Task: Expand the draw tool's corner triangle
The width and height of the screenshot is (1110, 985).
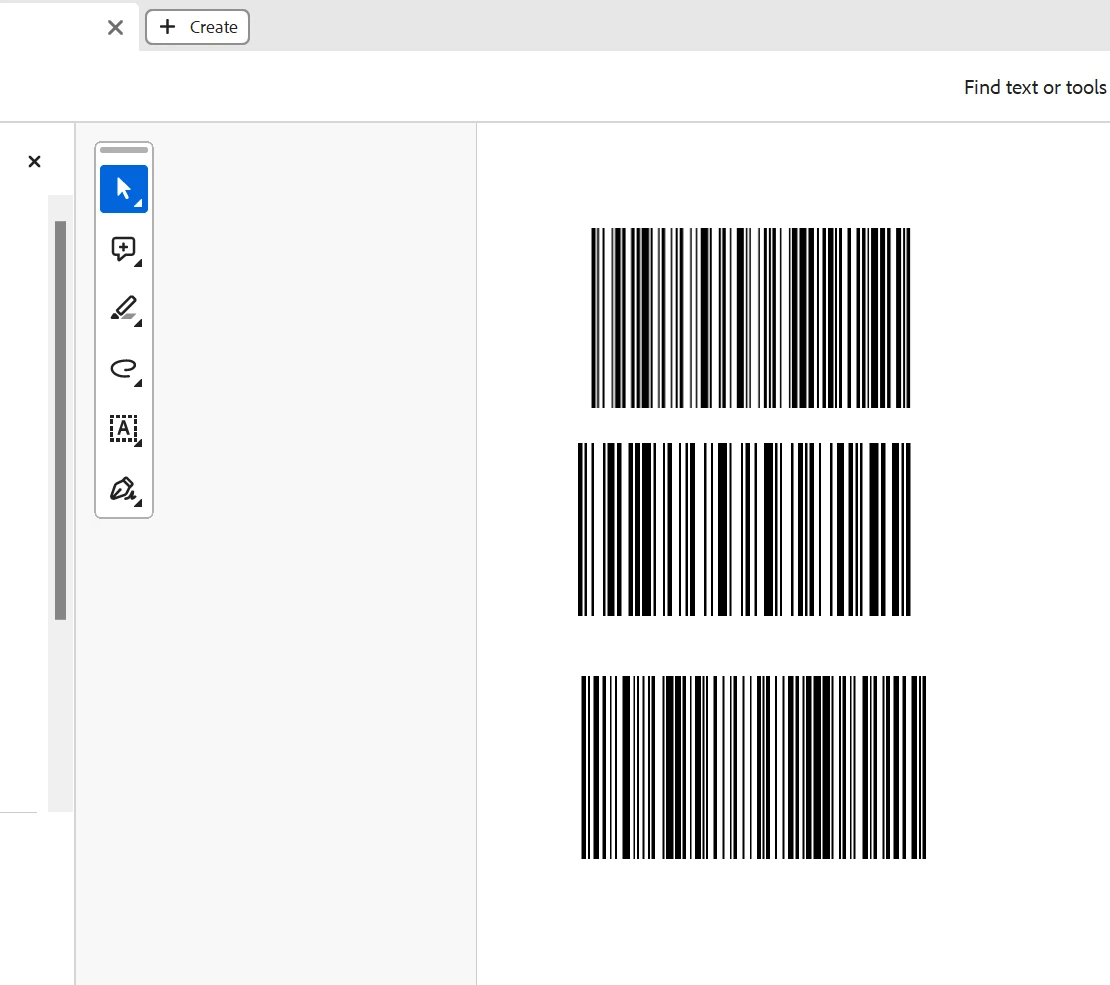Action: (139, 383)
